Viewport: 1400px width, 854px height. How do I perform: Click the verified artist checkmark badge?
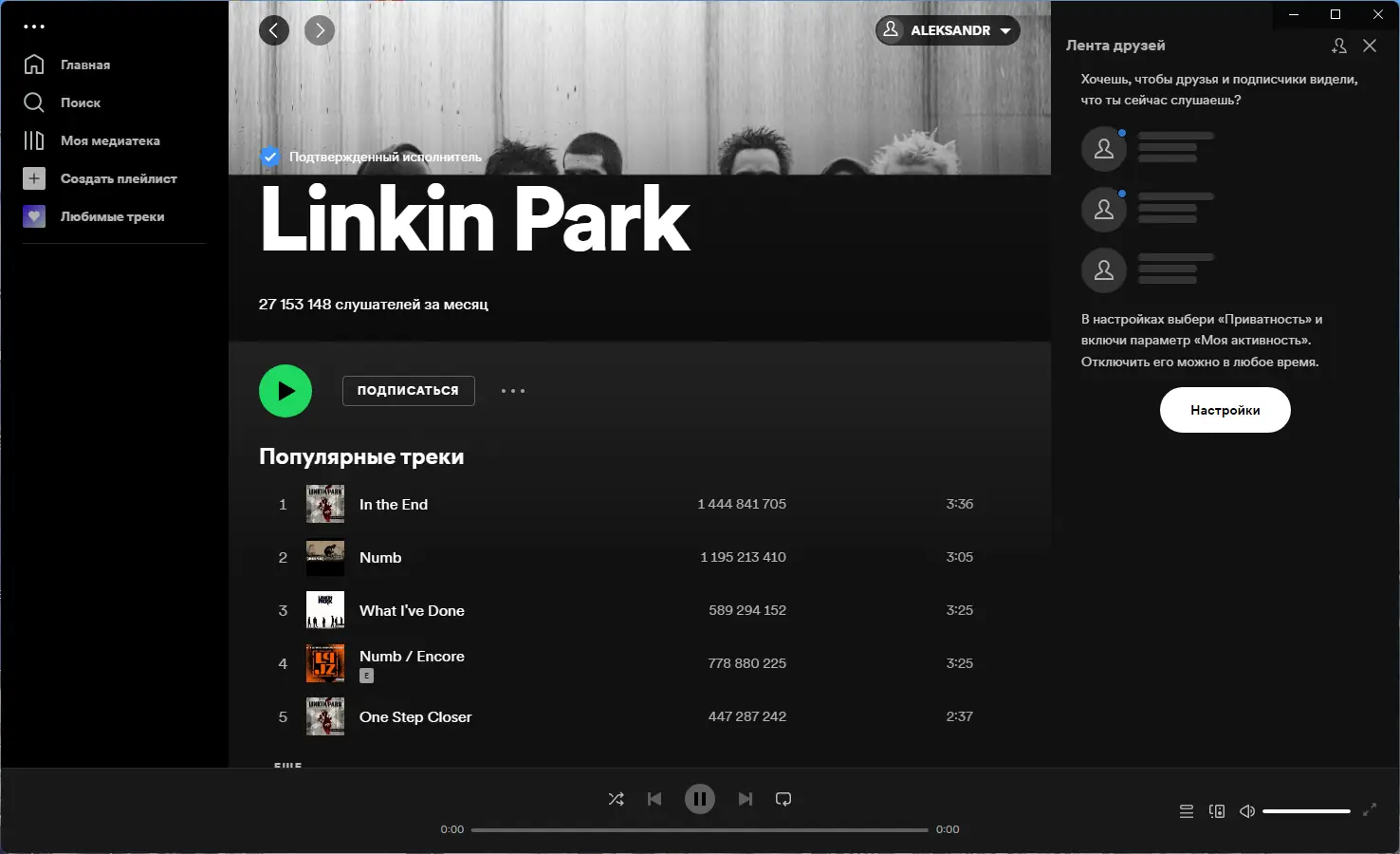[270, 157]
